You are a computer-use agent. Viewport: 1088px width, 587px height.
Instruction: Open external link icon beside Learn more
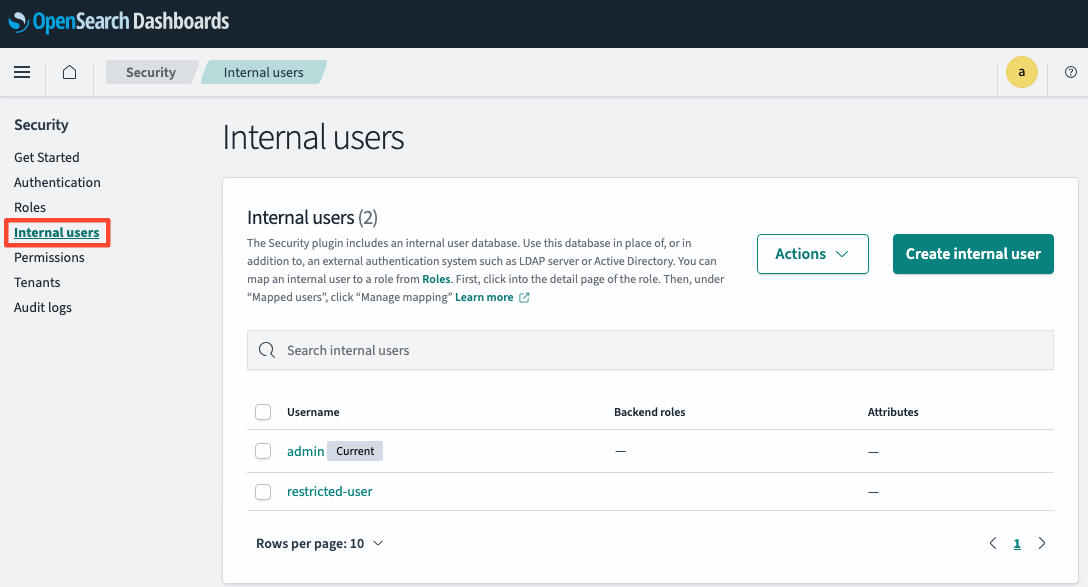pos(525,298)
